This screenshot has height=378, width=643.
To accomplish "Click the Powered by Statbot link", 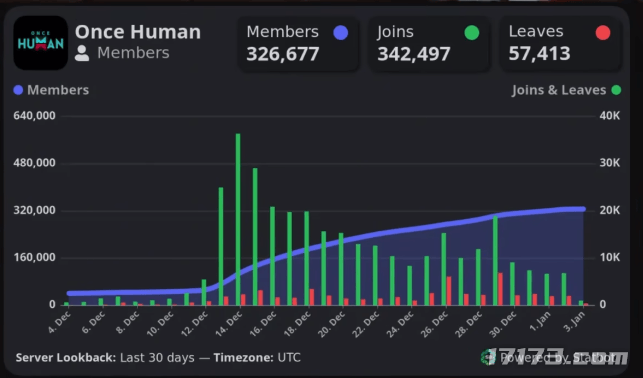I will point(557,358).
